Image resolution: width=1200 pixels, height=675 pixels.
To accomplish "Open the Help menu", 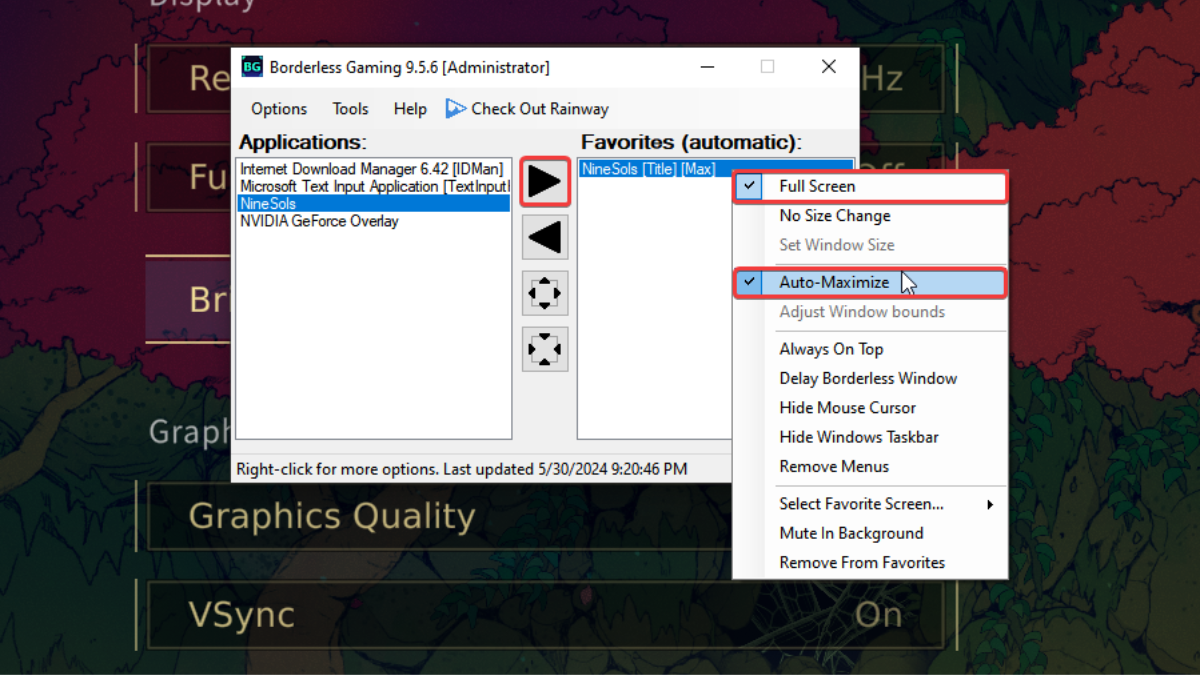I will [410, 109].
